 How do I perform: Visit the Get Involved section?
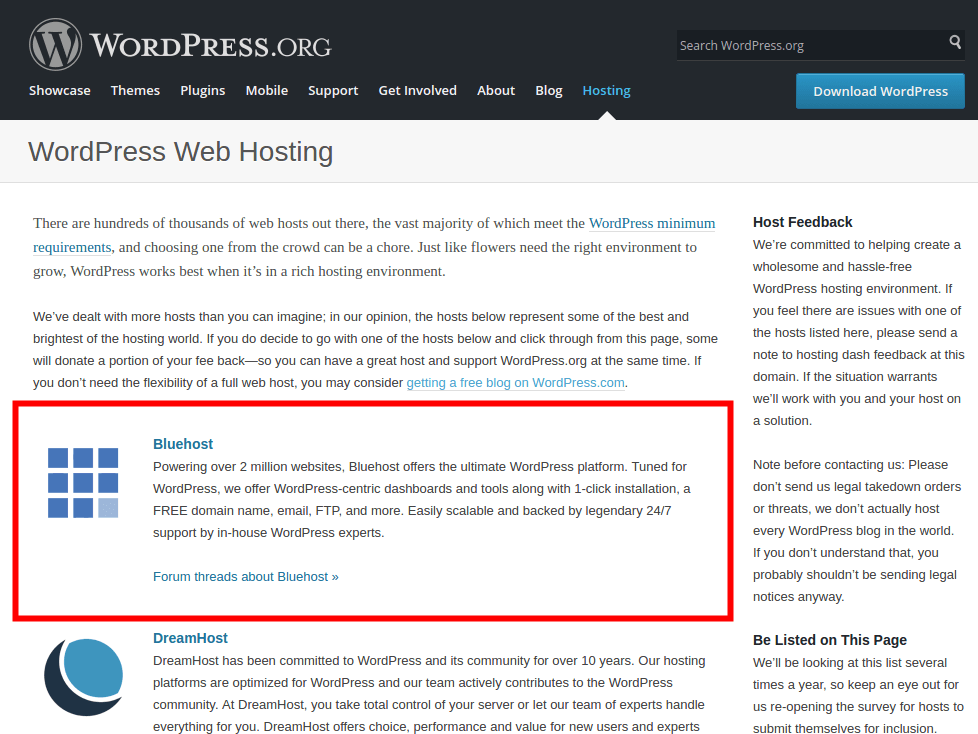pos(417,90)
